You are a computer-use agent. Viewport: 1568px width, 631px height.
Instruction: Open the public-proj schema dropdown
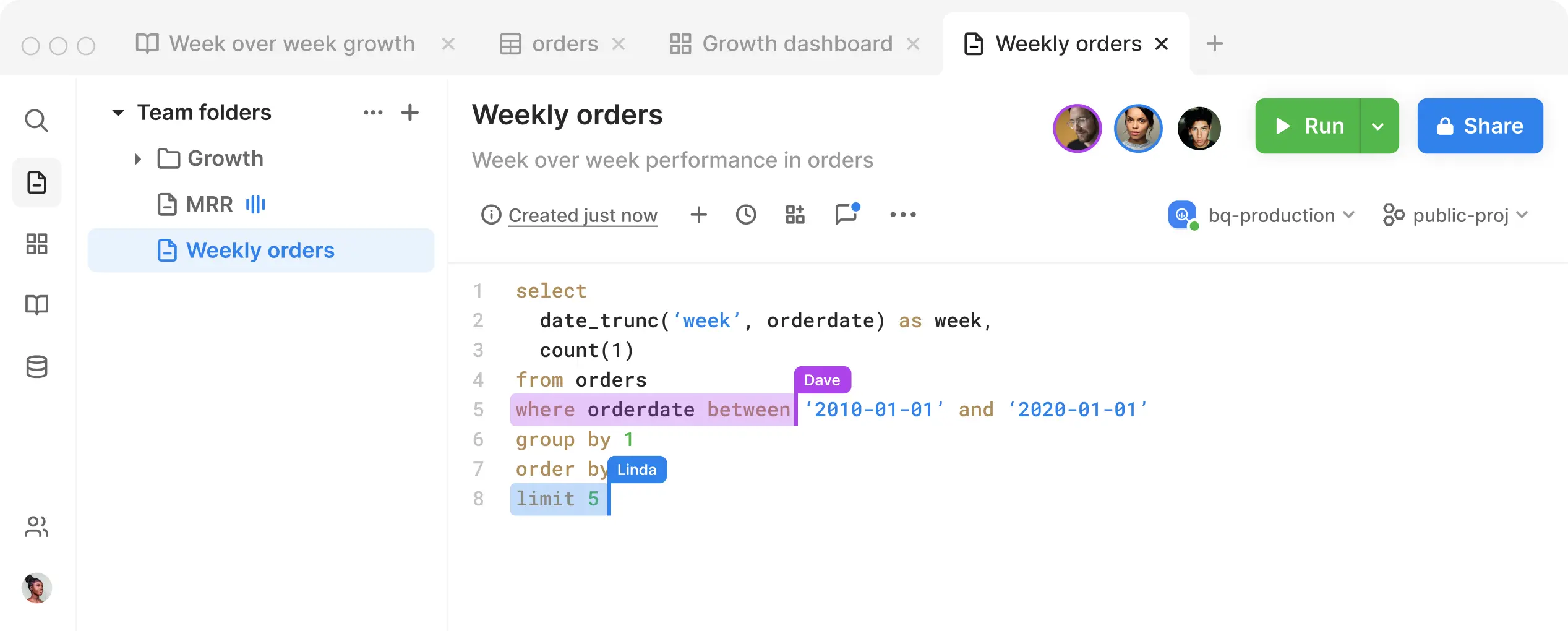1456,215
